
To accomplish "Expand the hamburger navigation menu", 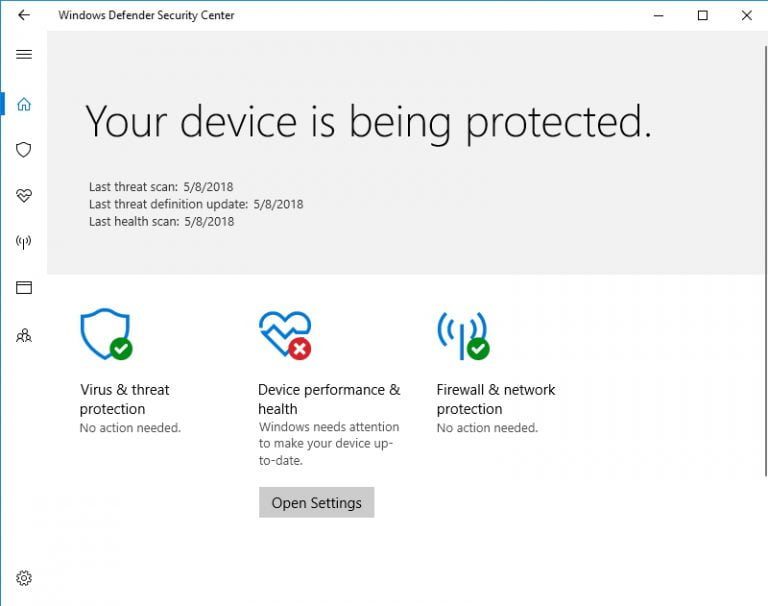I will click(24, 54).
